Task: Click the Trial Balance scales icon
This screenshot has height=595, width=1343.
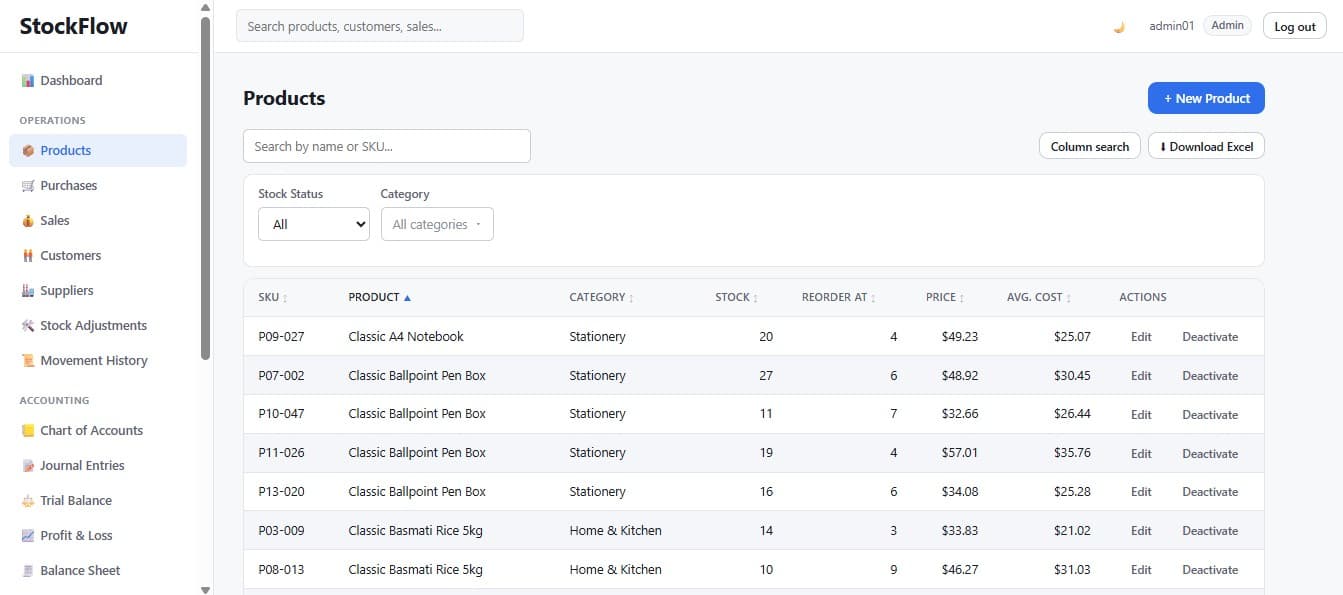Action: coord(28,500)
